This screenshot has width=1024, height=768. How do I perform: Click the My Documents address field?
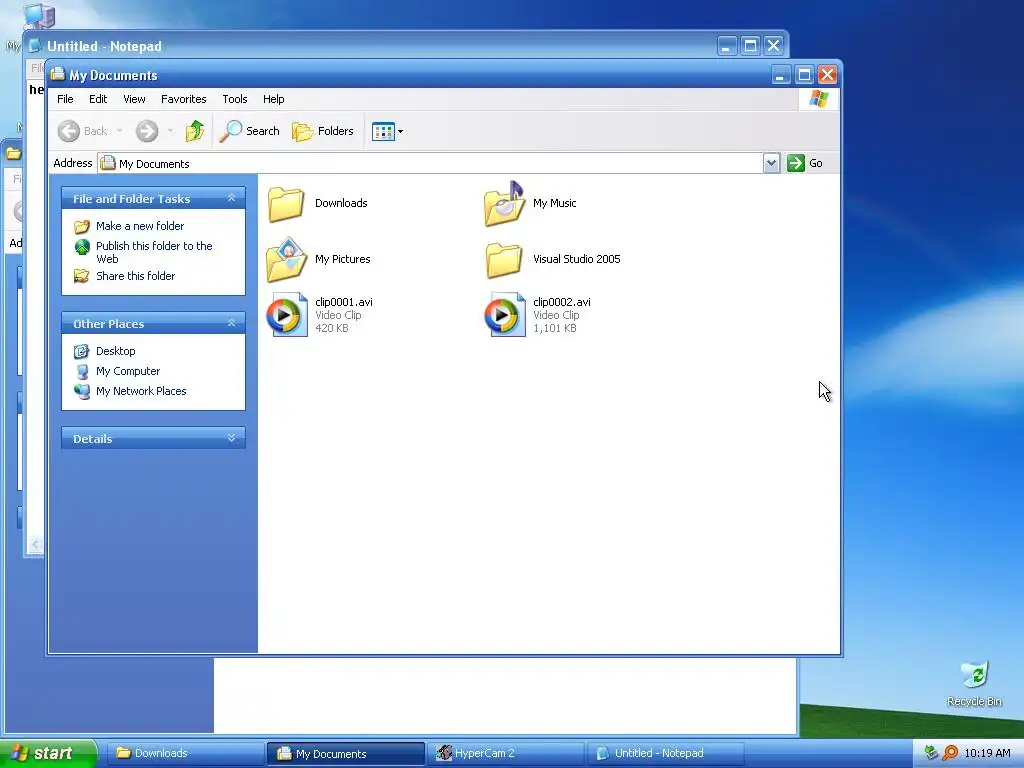click(x=430, y=163)
